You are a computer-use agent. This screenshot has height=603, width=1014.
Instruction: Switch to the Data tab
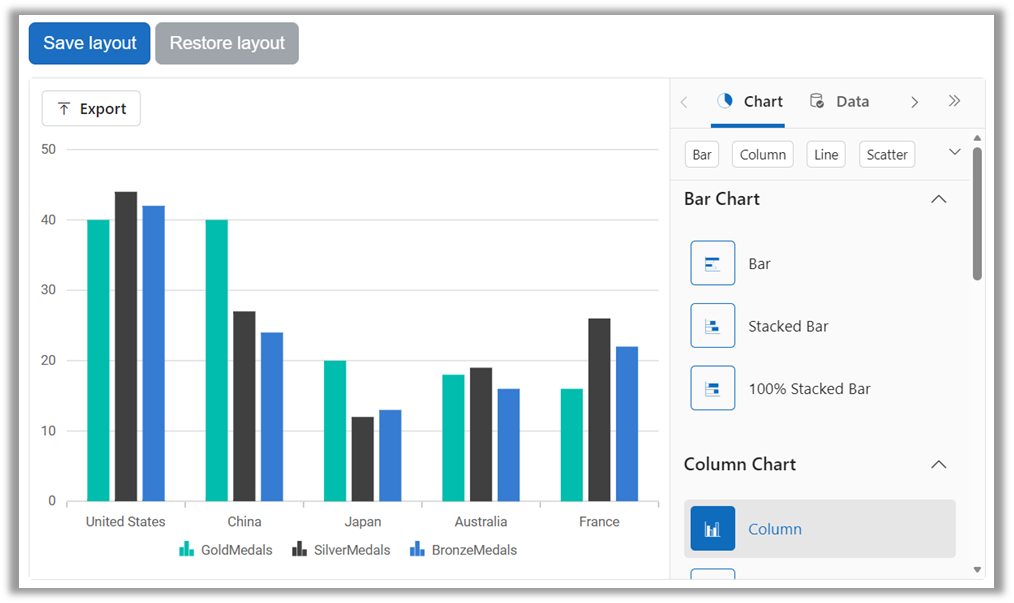click(x=839, y=102)
